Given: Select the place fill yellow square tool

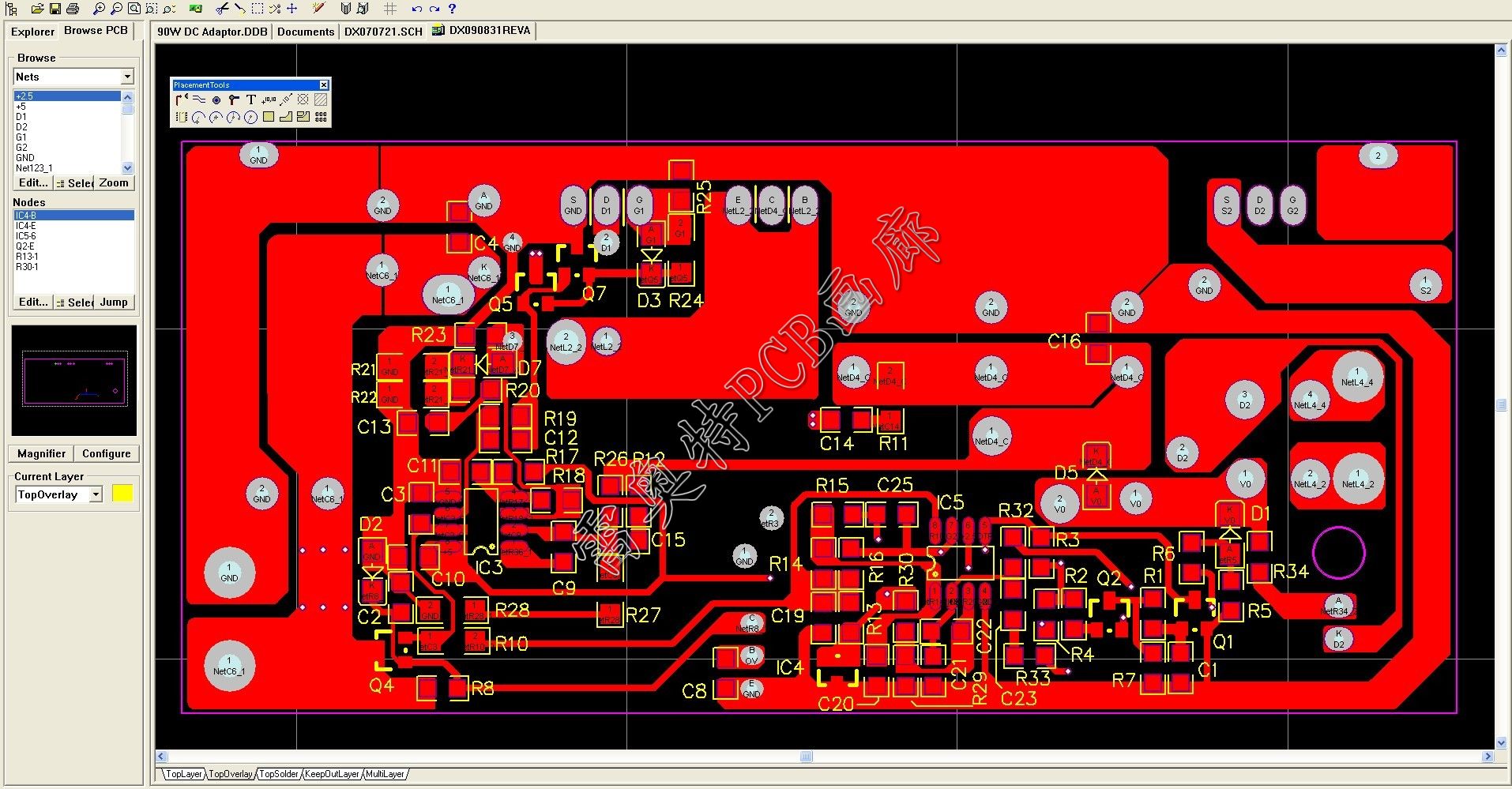Looking at the screenshot, I should point(269,117).
